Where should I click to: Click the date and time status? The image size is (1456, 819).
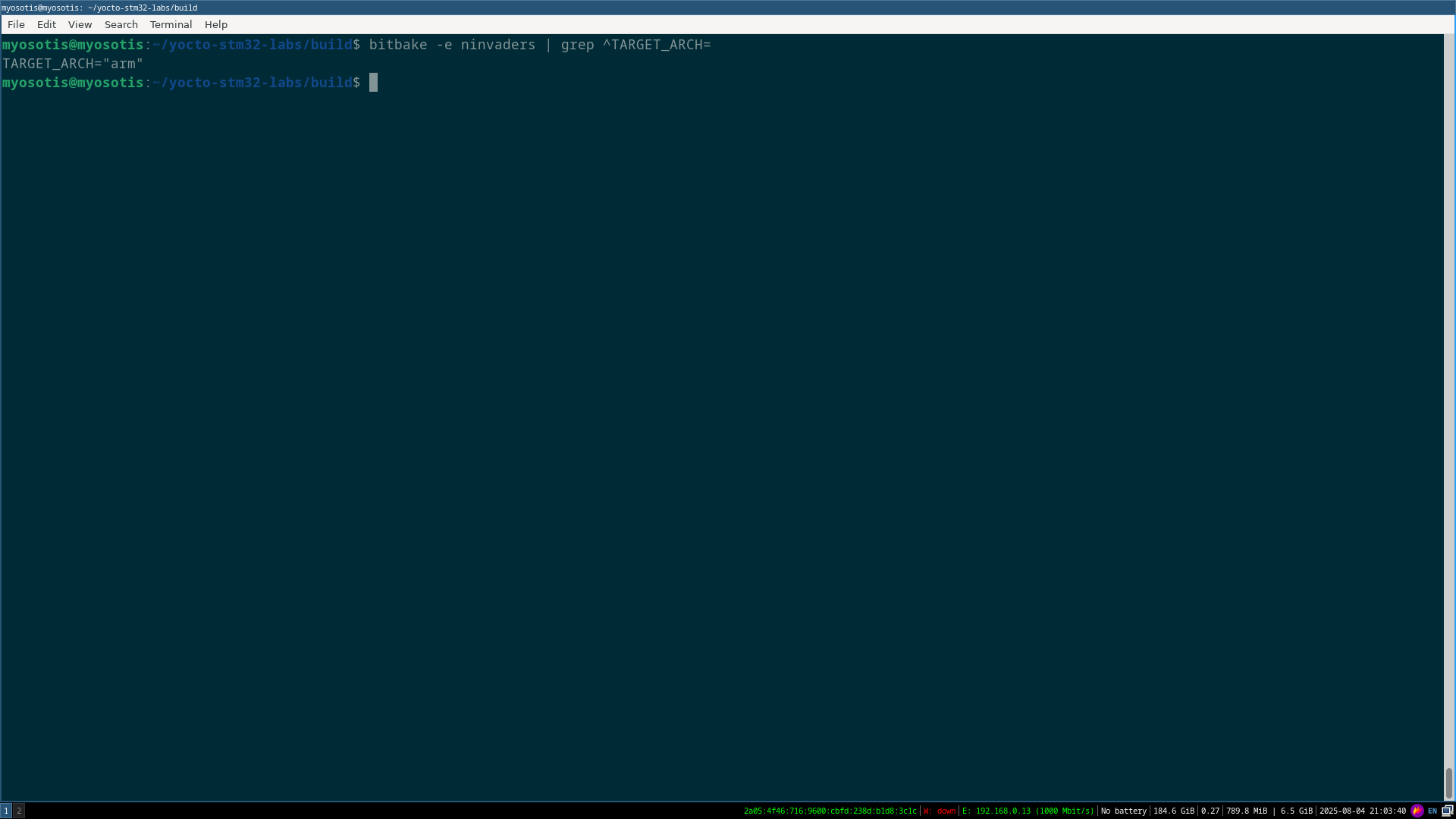[1362, 811]
